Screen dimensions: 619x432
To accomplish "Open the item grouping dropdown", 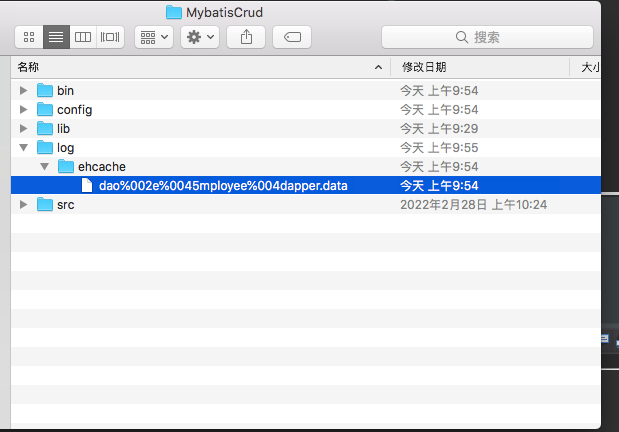I will 154,37.
